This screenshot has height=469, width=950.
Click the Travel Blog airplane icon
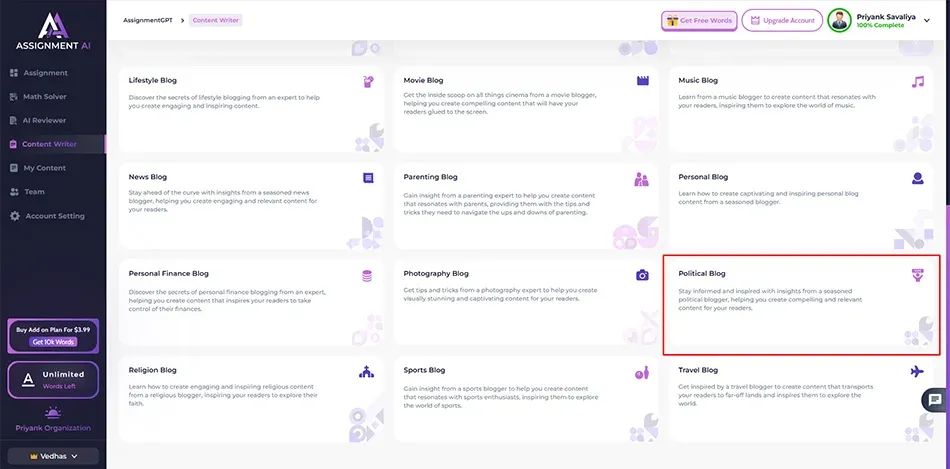[917, 372]
